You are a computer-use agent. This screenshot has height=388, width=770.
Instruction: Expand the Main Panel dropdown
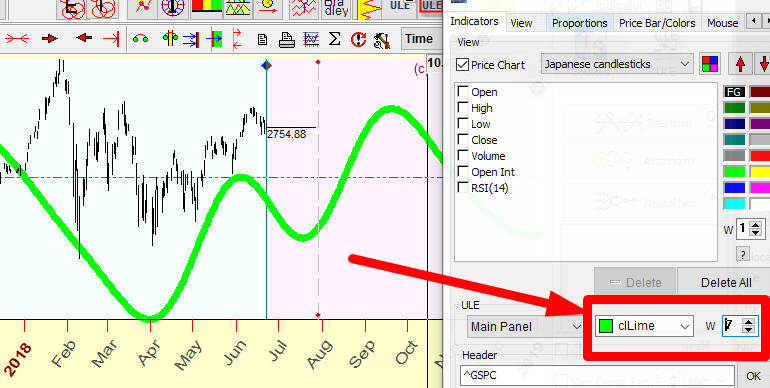pos(525,326)
